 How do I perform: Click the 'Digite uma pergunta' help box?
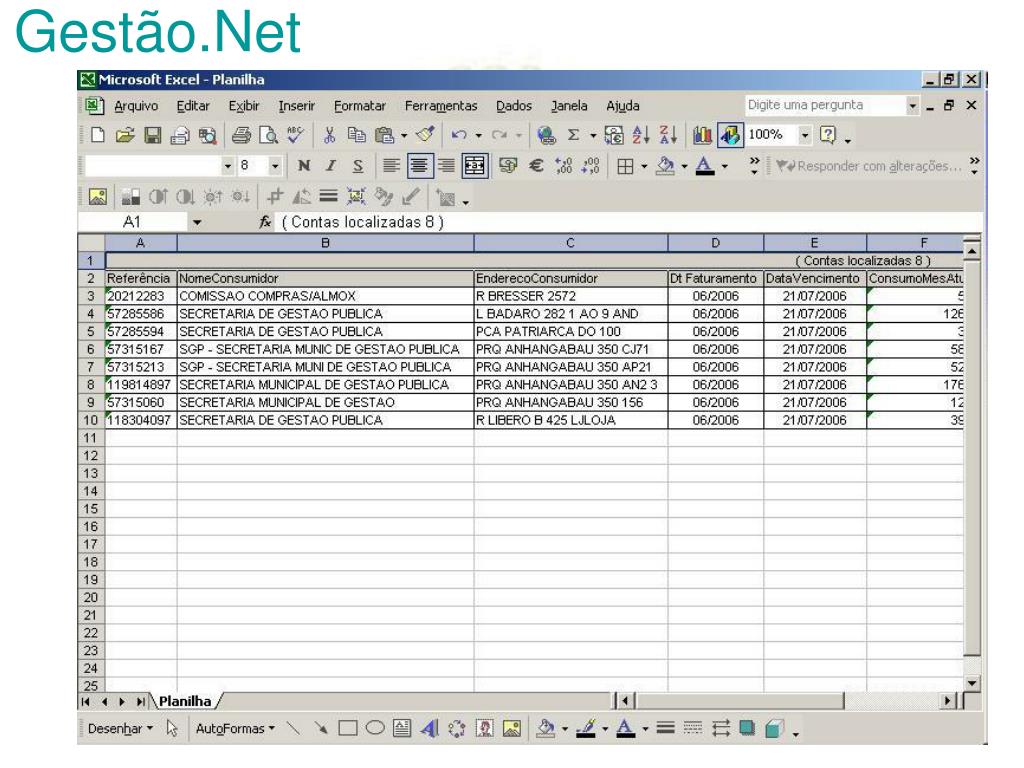coord(818,106)
